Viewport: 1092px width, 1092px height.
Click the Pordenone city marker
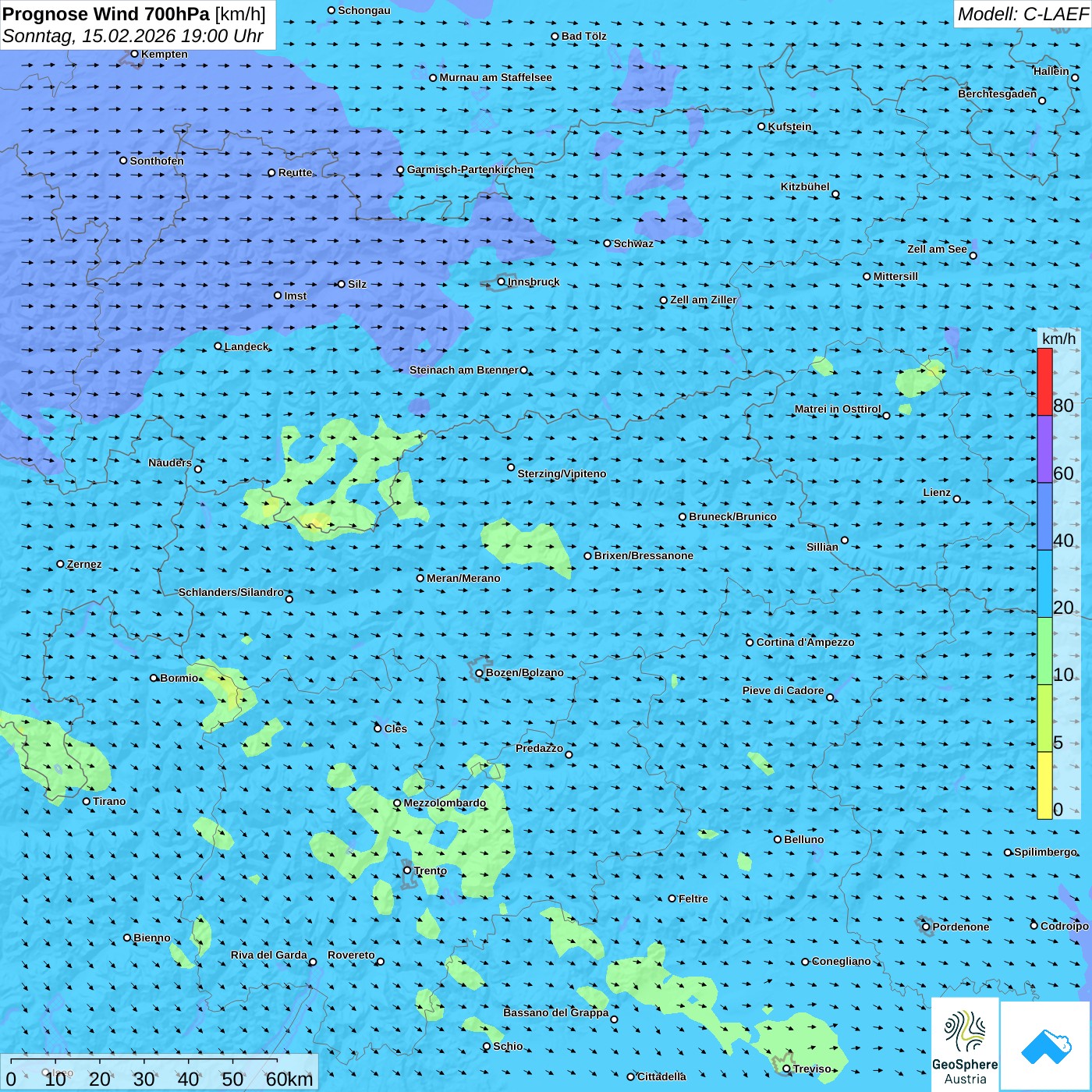(x=926, y=927)
